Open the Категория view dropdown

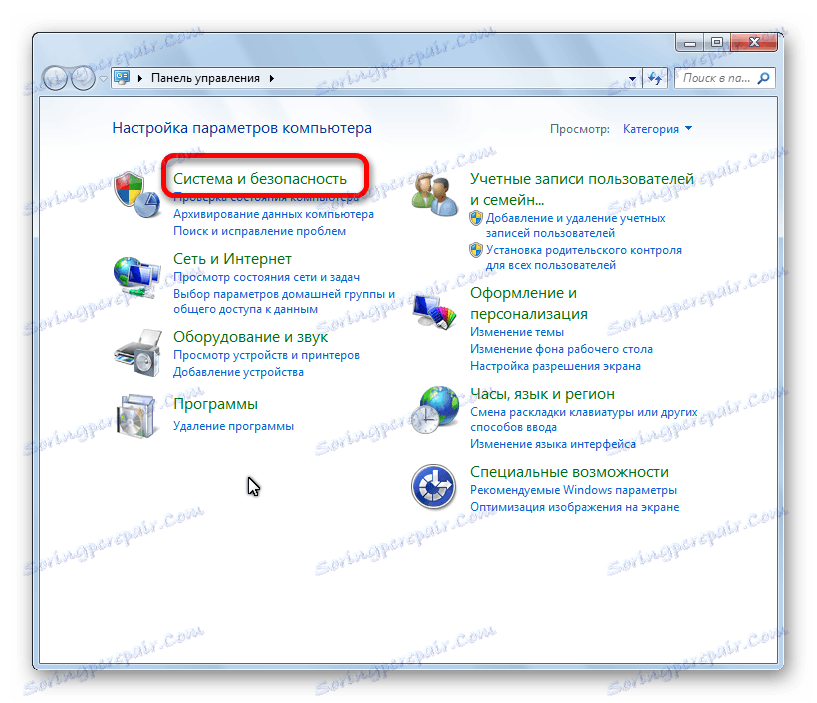click(x=657, y=129)
